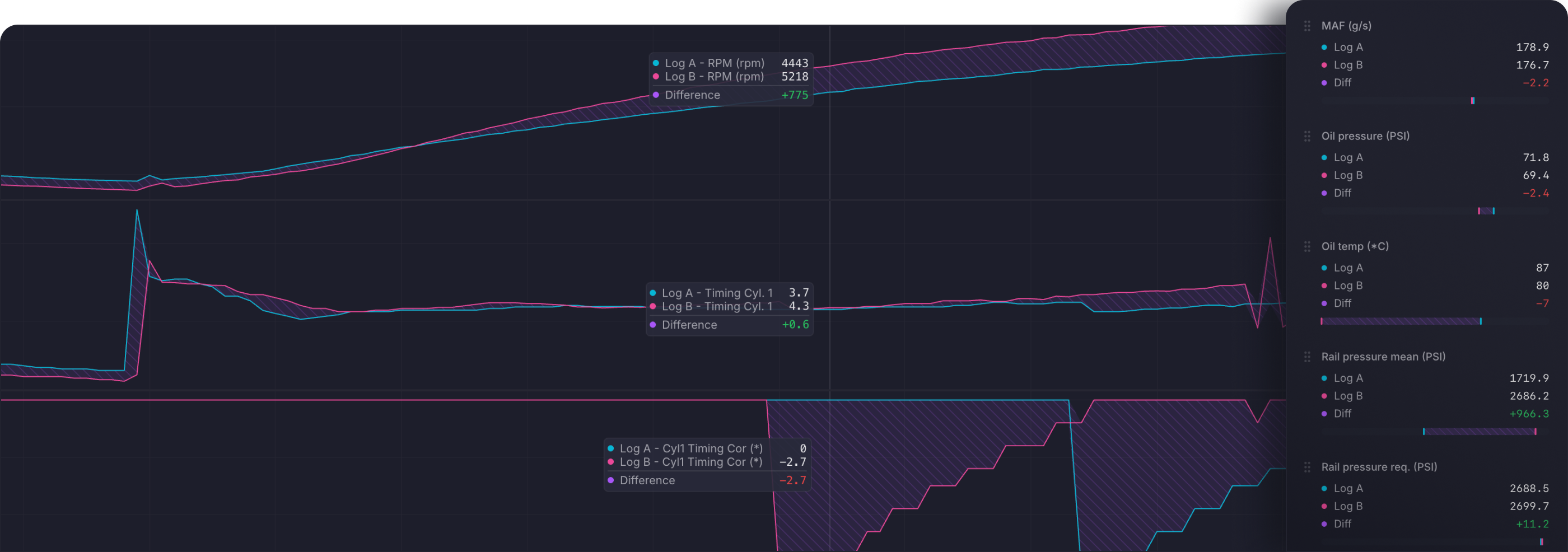The image size is (1568, 552).
Task: Click Log A row under Oil temp
Action: pyautogui.click(x=1435, y=268)
